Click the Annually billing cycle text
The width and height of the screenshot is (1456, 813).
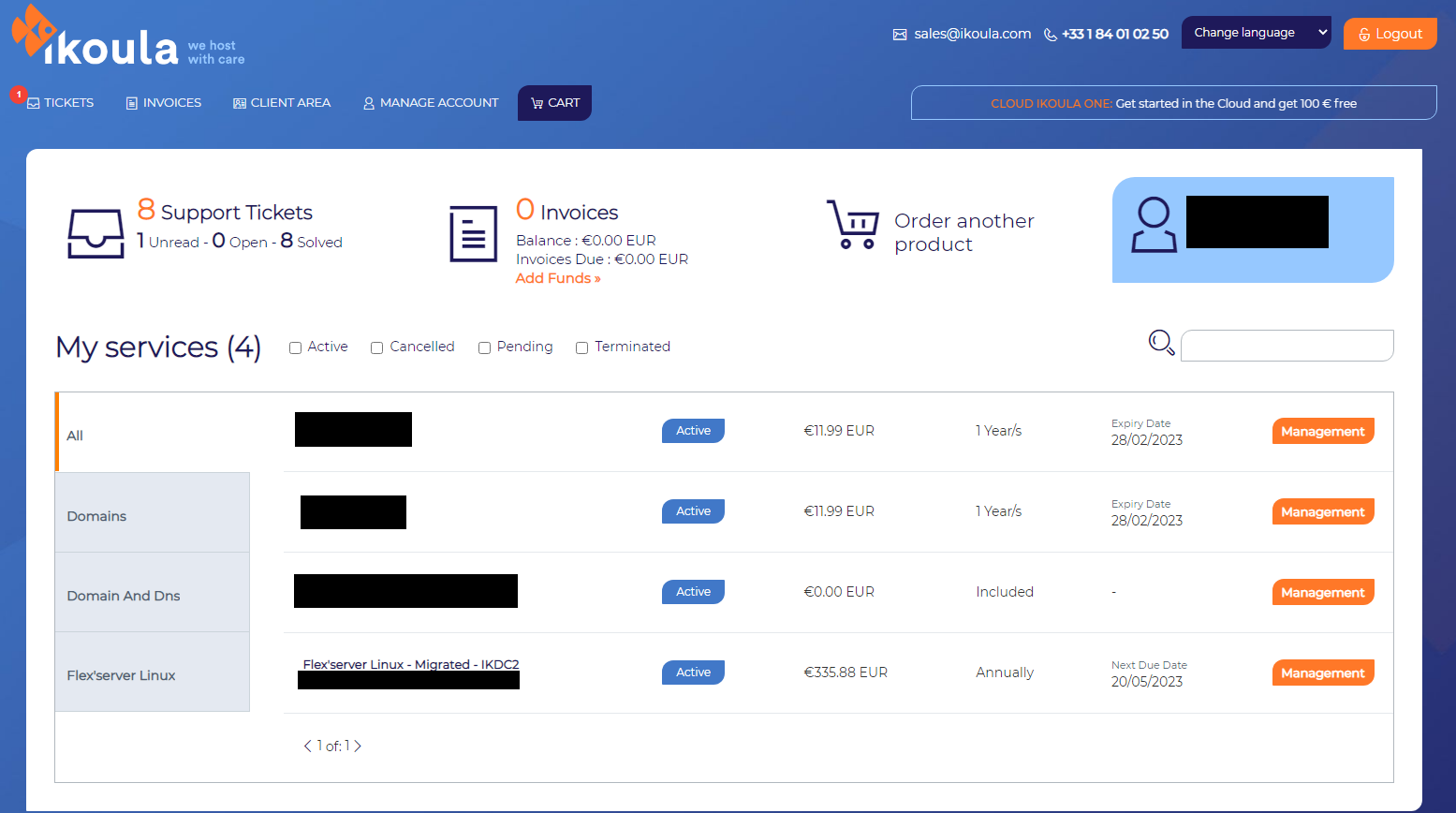pyautogui.click(x=1005, y=673)
